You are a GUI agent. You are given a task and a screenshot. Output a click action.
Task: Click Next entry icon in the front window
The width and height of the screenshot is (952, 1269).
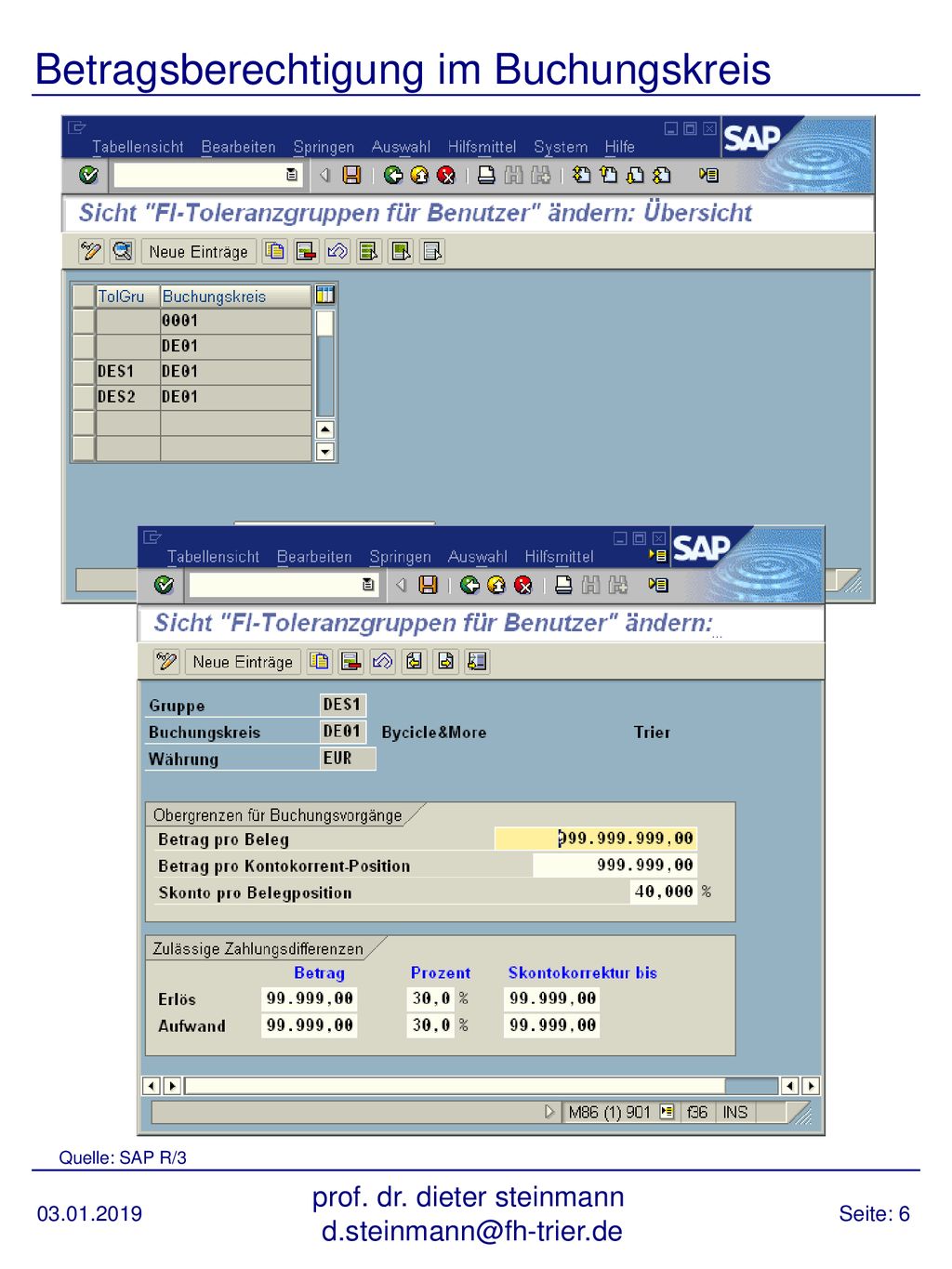(446, 661)
